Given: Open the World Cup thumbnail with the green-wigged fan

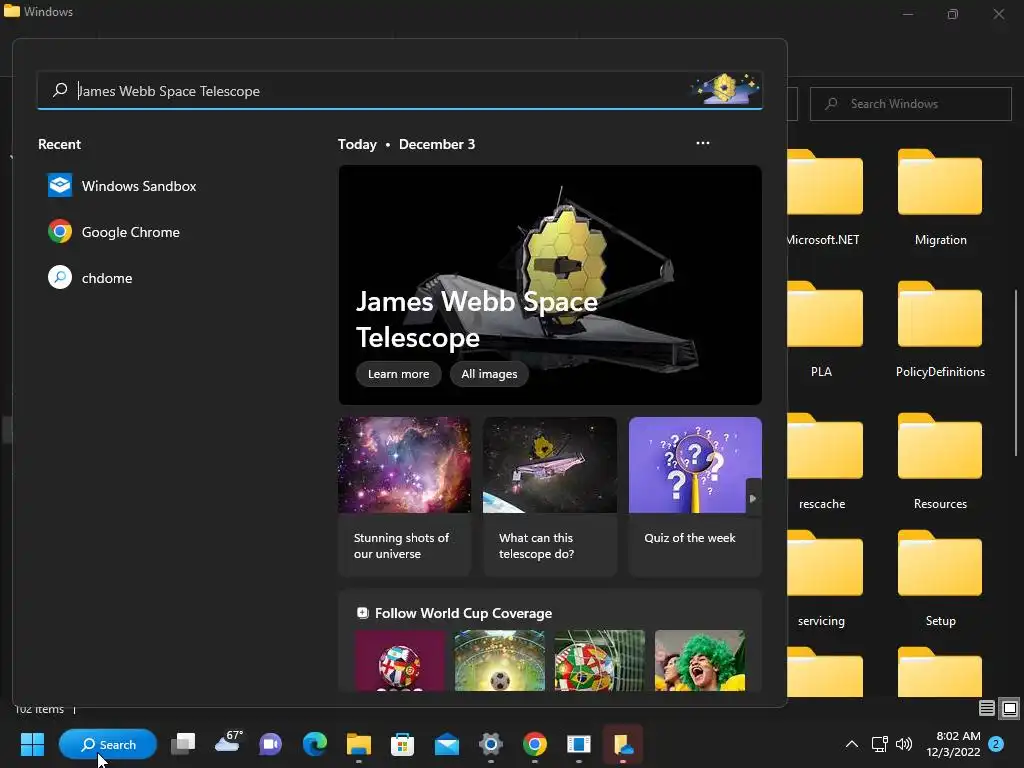Looking at the screenshot, I should pos(699,660).
